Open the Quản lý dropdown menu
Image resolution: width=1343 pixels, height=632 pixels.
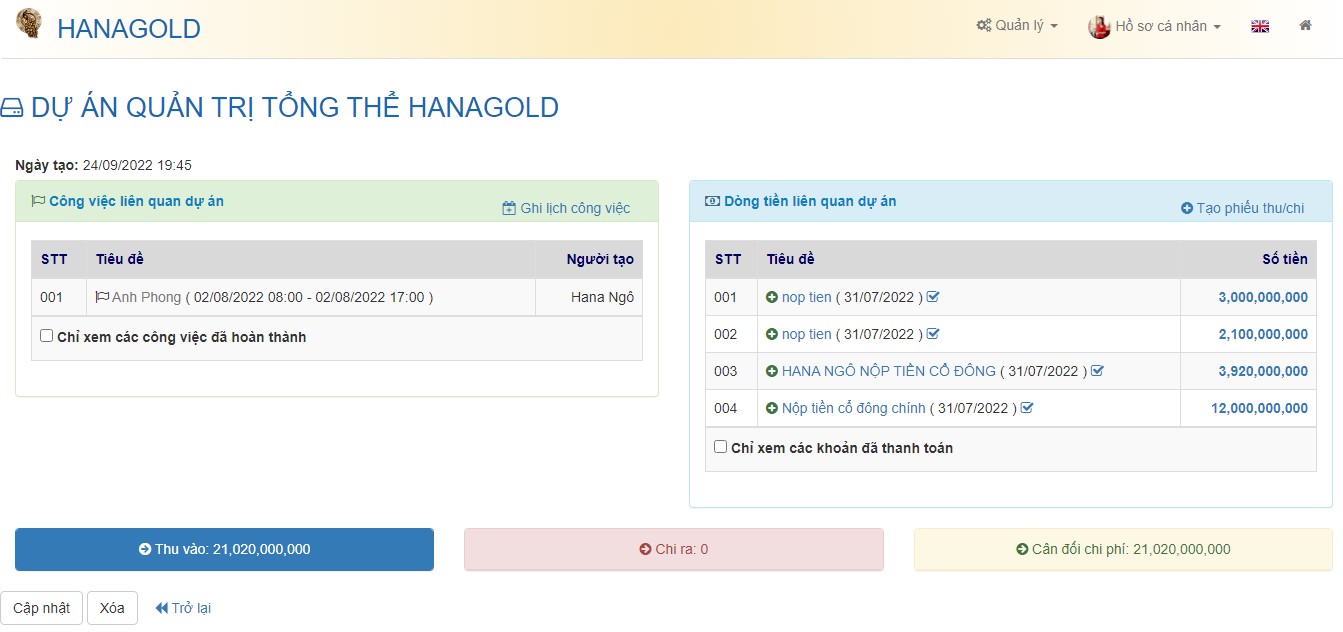1017,26
